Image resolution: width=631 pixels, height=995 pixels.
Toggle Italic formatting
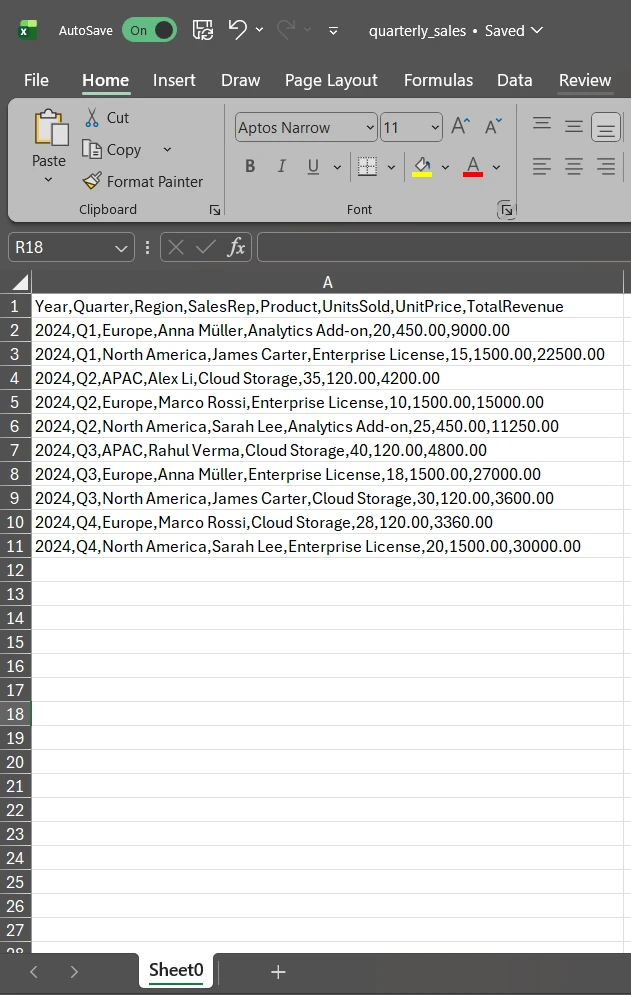click(x=281, y=167)
